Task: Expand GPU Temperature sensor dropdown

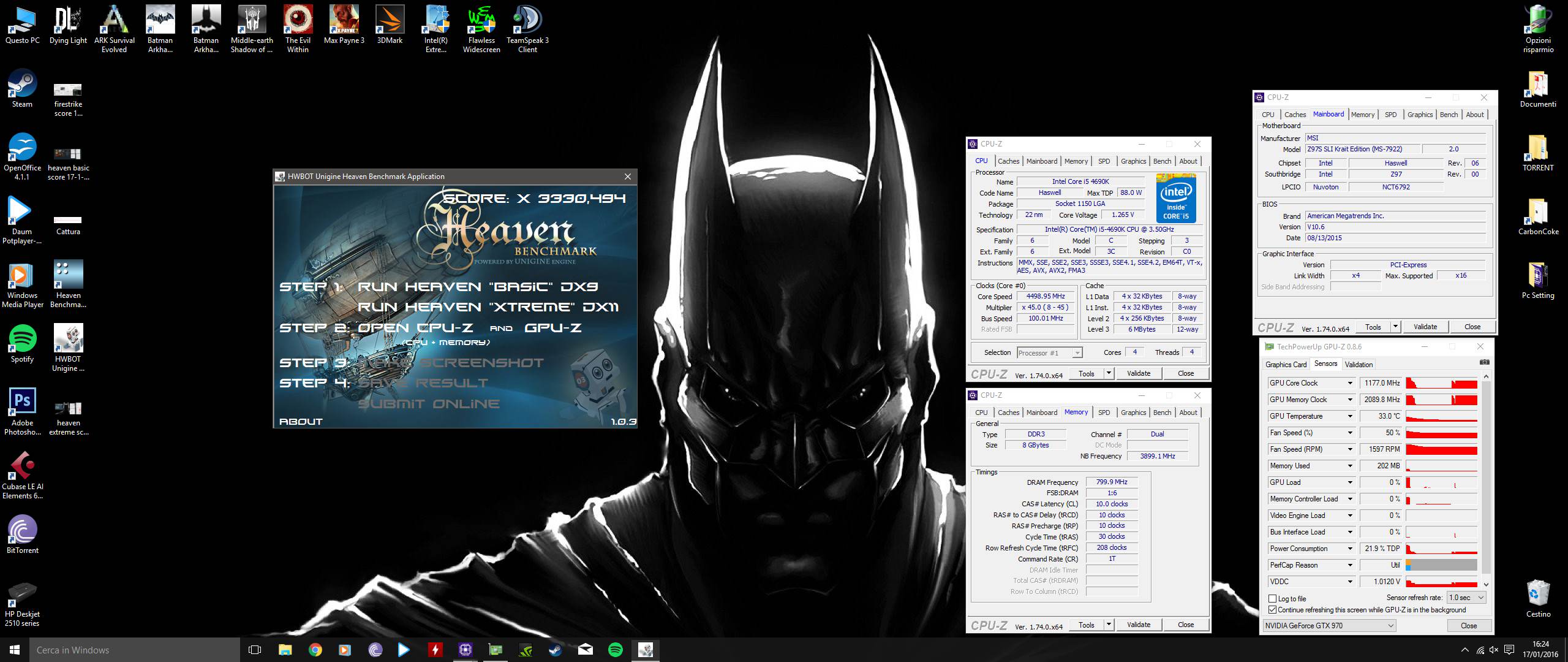Action: click(x=1350, y=416)
